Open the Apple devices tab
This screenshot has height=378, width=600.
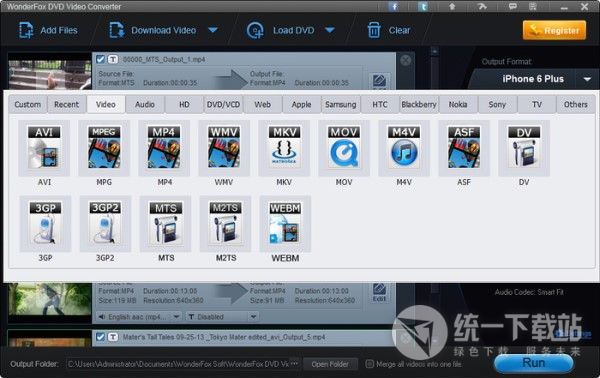click(302, 104)
